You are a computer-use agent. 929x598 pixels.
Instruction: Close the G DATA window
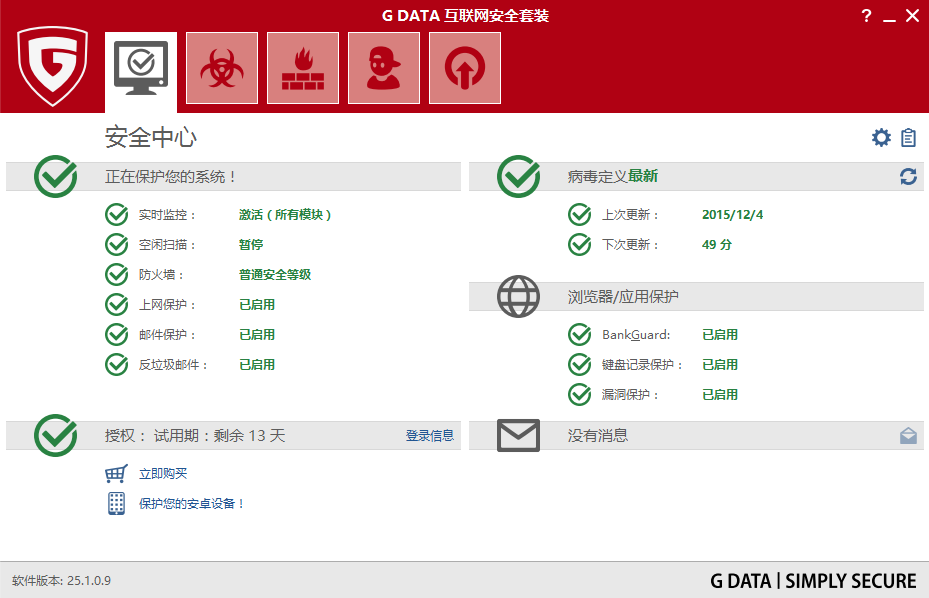tap(912, 16)
